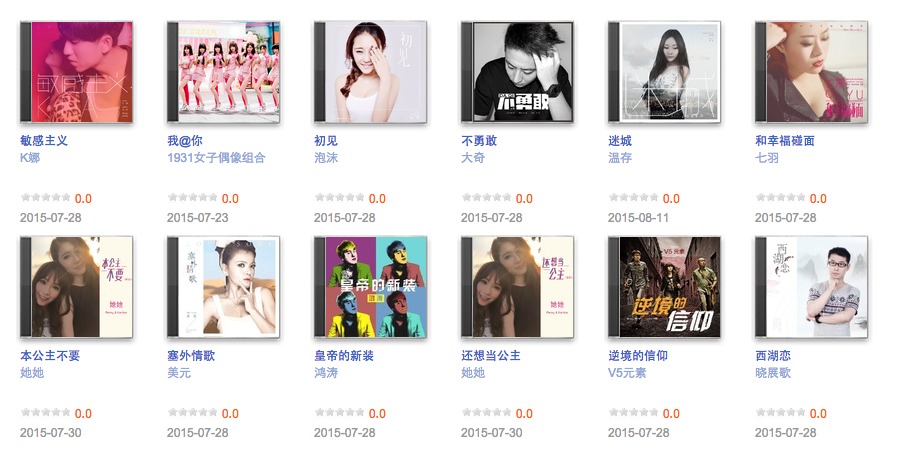This screenshot has width=899, height=454.
Task: Open the 迷城 album title link
Action: [620, 140]
